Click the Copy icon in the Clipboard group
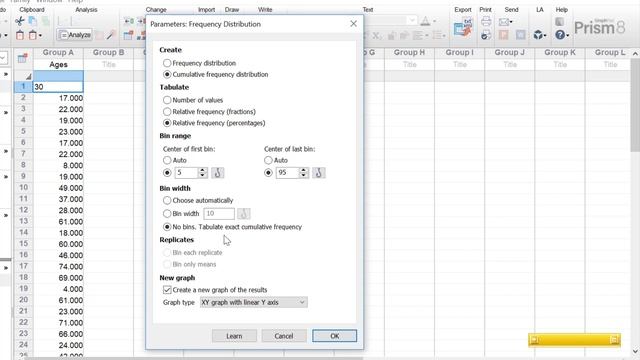Viewport: 640px width, 360px height. (x=33, y=21)
